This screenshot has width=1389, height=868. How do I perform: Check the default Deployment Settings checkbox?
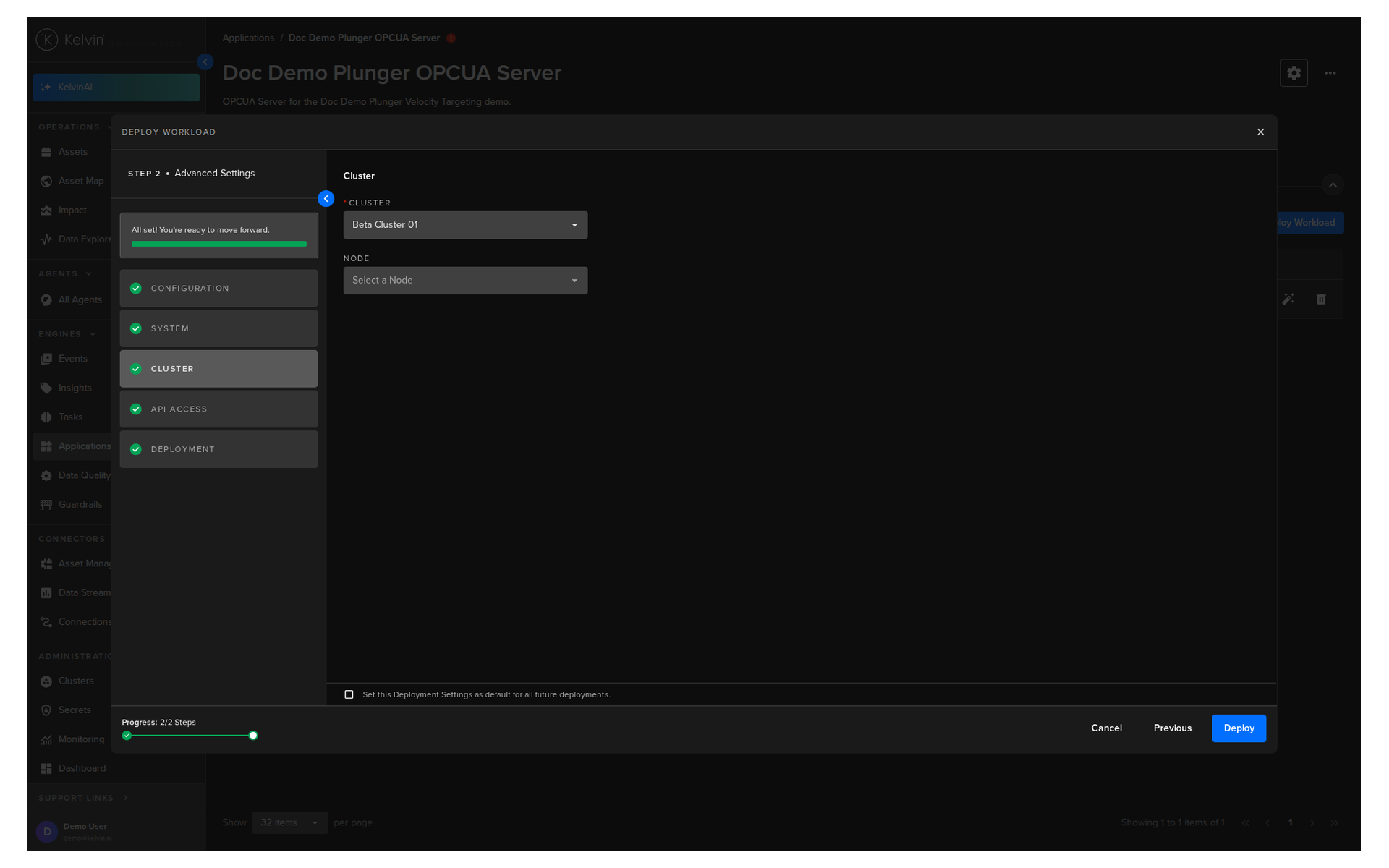(x=349, y=694)
